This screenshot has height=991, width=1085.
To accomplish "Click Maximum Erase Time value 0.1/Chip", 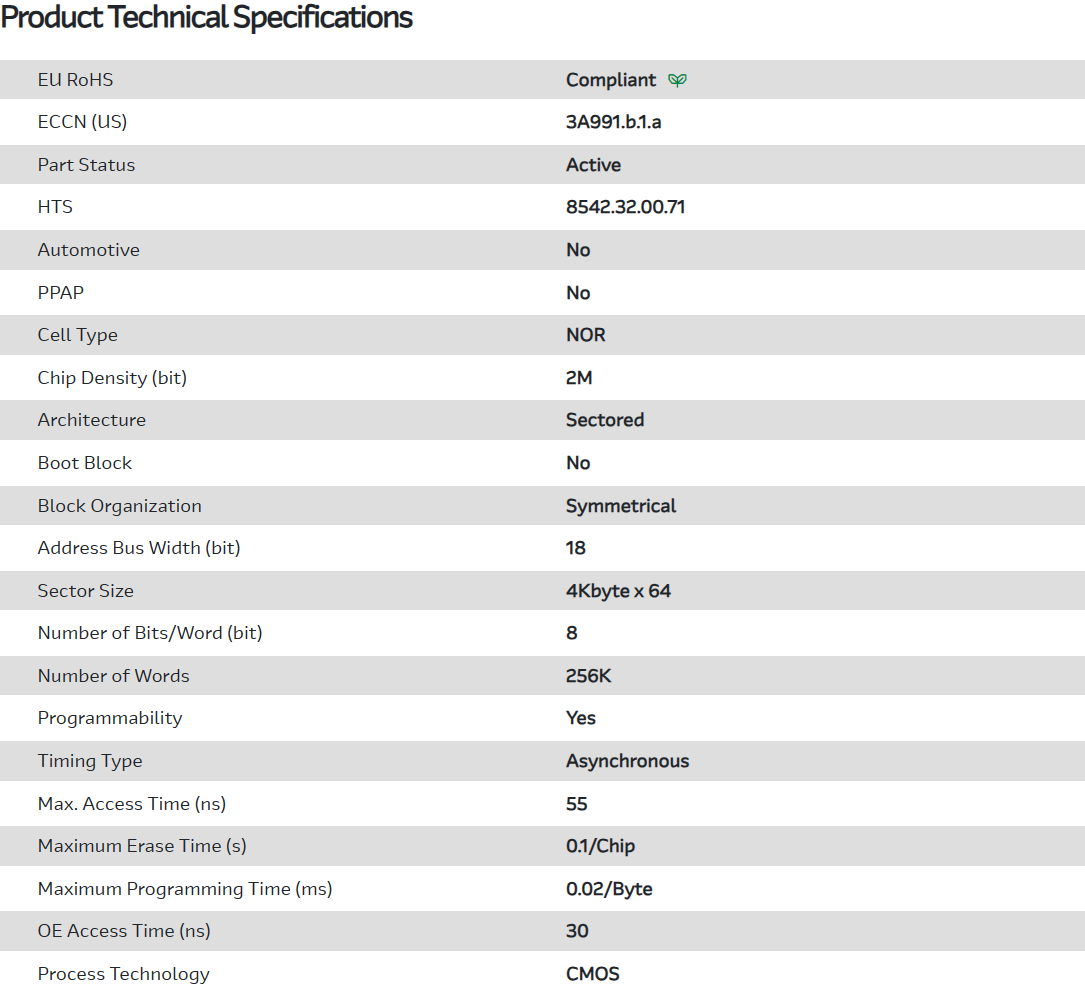I will tap(600, 846).
